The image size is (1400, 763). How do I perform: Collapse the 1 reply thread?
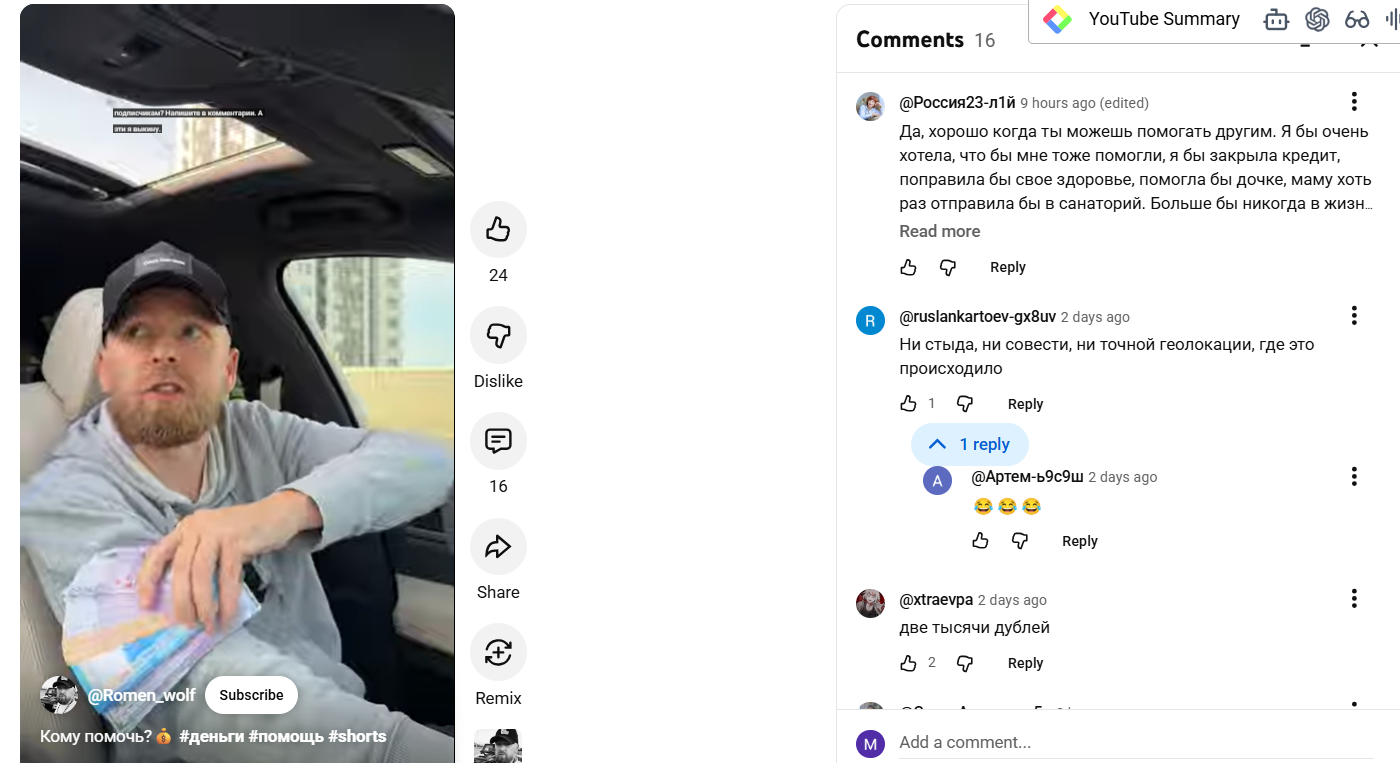pyautogui.click(x=969, y=445)
